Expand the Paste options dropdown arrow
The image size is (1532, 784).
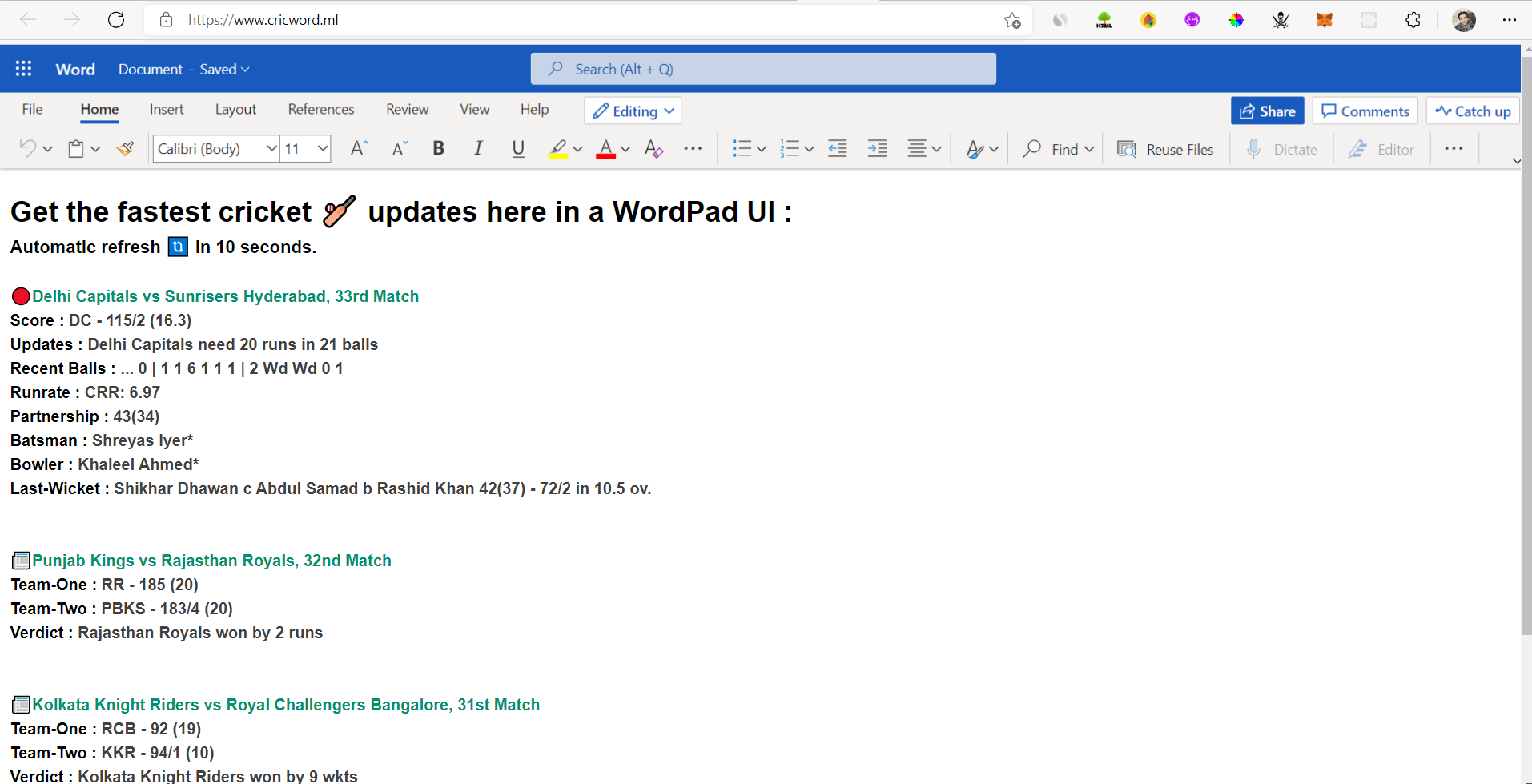(95, 149)
